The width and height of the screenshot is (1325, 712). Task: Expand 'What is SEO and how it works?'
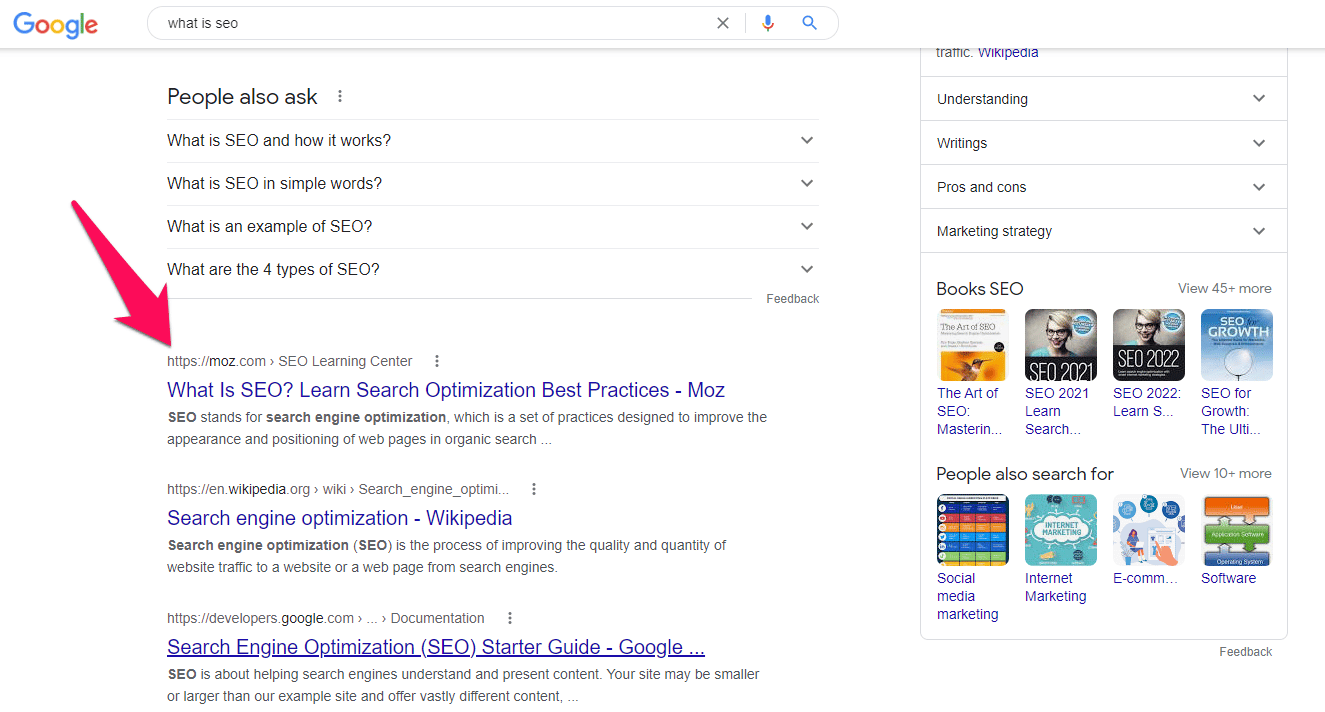coord(493,141)
